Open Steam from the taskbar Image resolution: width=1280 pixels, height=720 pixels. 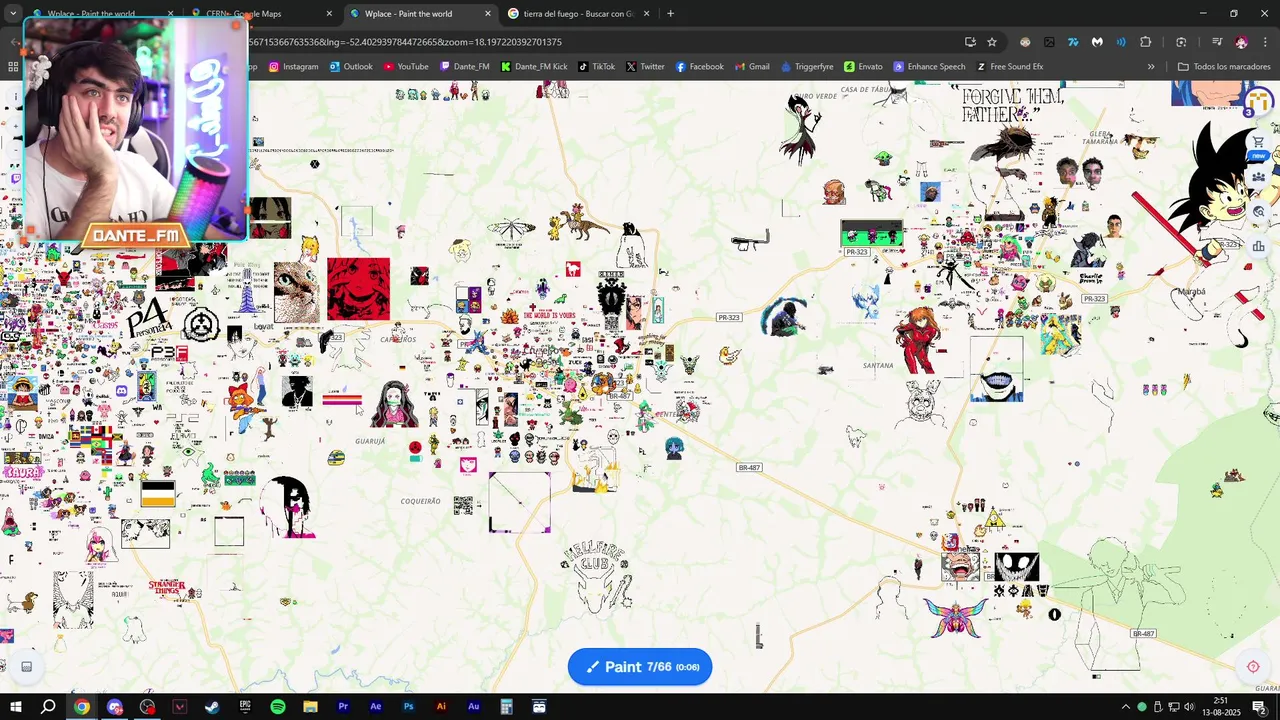pos(212,707)
